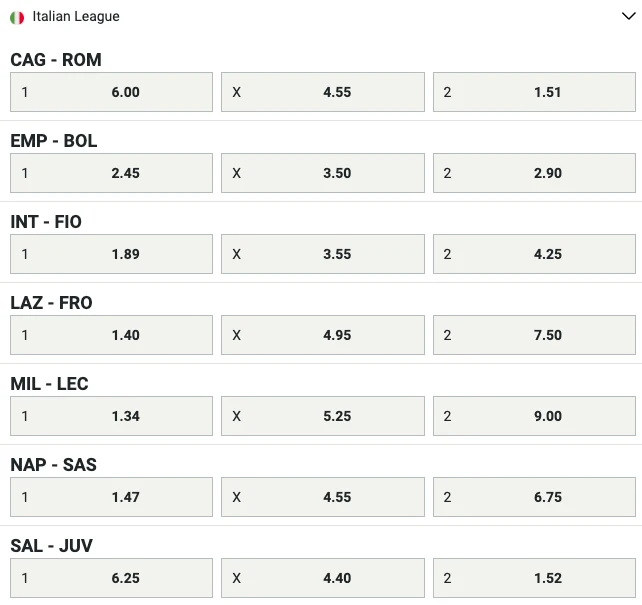Choose Napoli home win at 1.47
The height and width of the screenshot is (605, 642).
[111, 497]
